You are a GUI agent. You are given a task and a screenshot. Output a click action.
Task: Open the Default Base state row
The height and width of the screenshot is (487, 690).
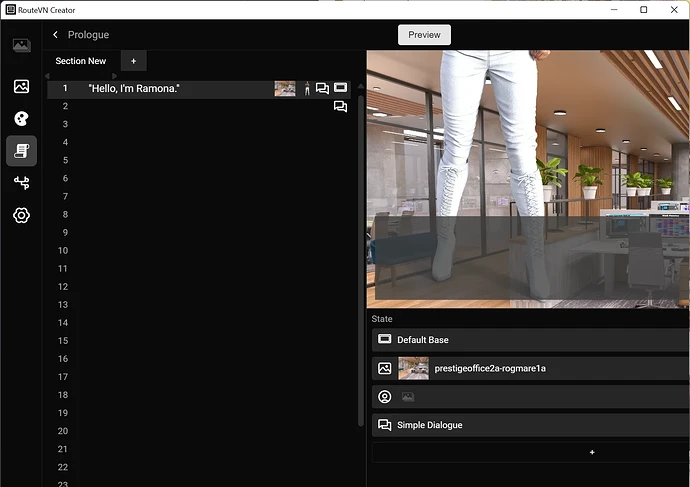(x=530, y=340)
